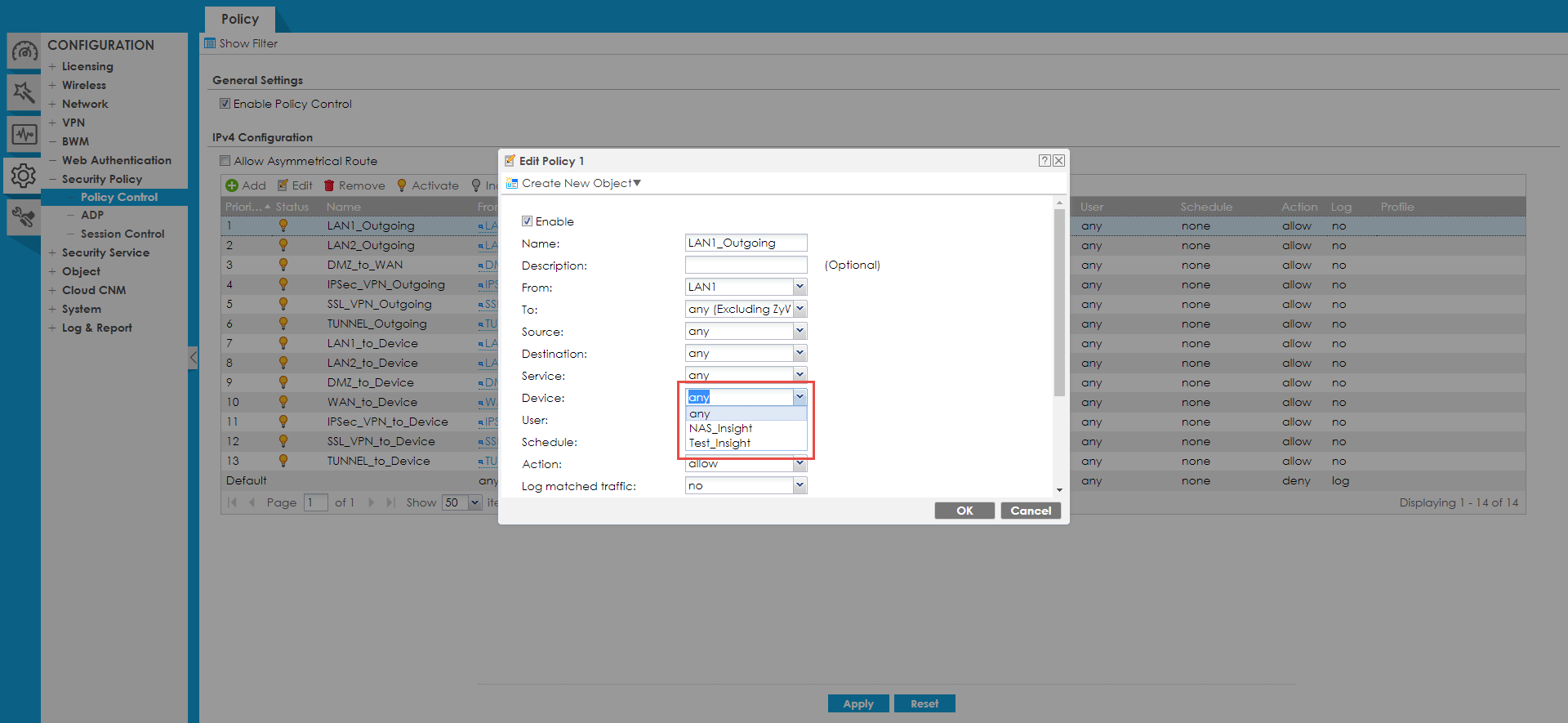Click the green Add rule icon
The width and height of the screenshot is (1568, 723).
coord(232,185)
